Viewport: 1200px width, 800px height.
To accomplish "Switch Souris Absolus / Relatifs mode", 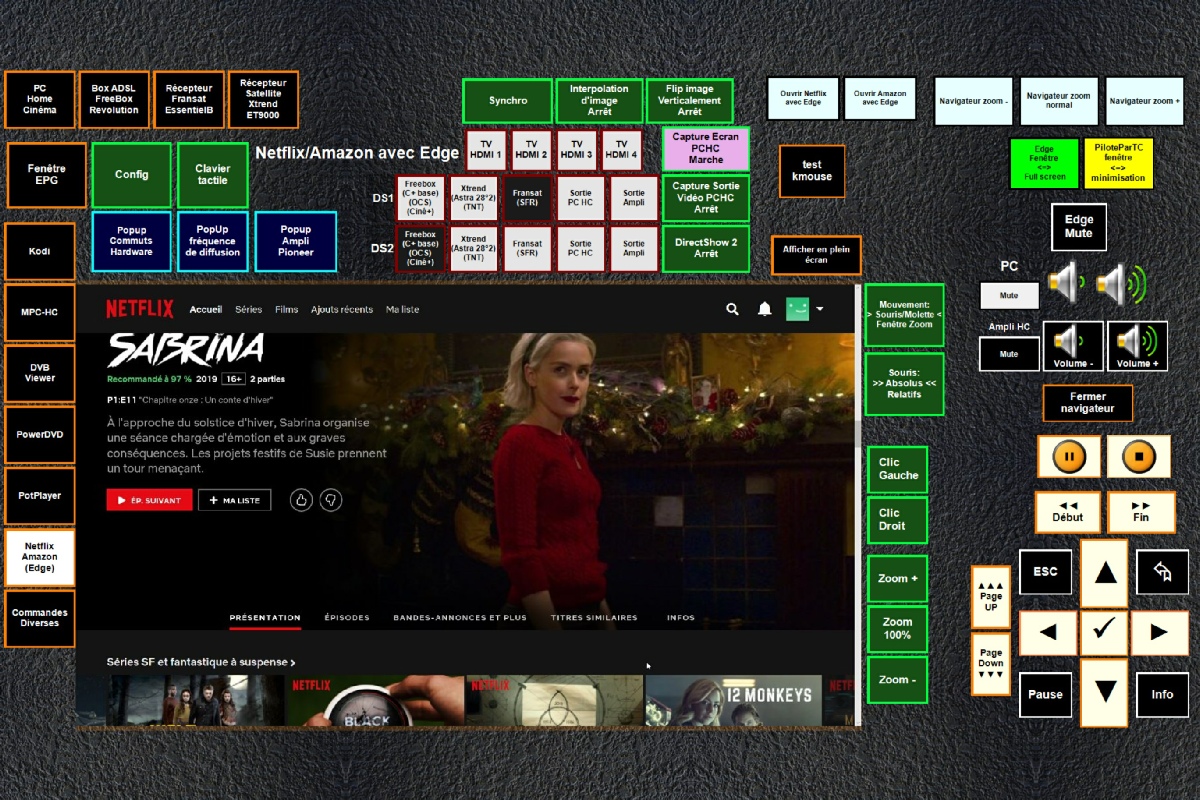I will click(904, 384).
